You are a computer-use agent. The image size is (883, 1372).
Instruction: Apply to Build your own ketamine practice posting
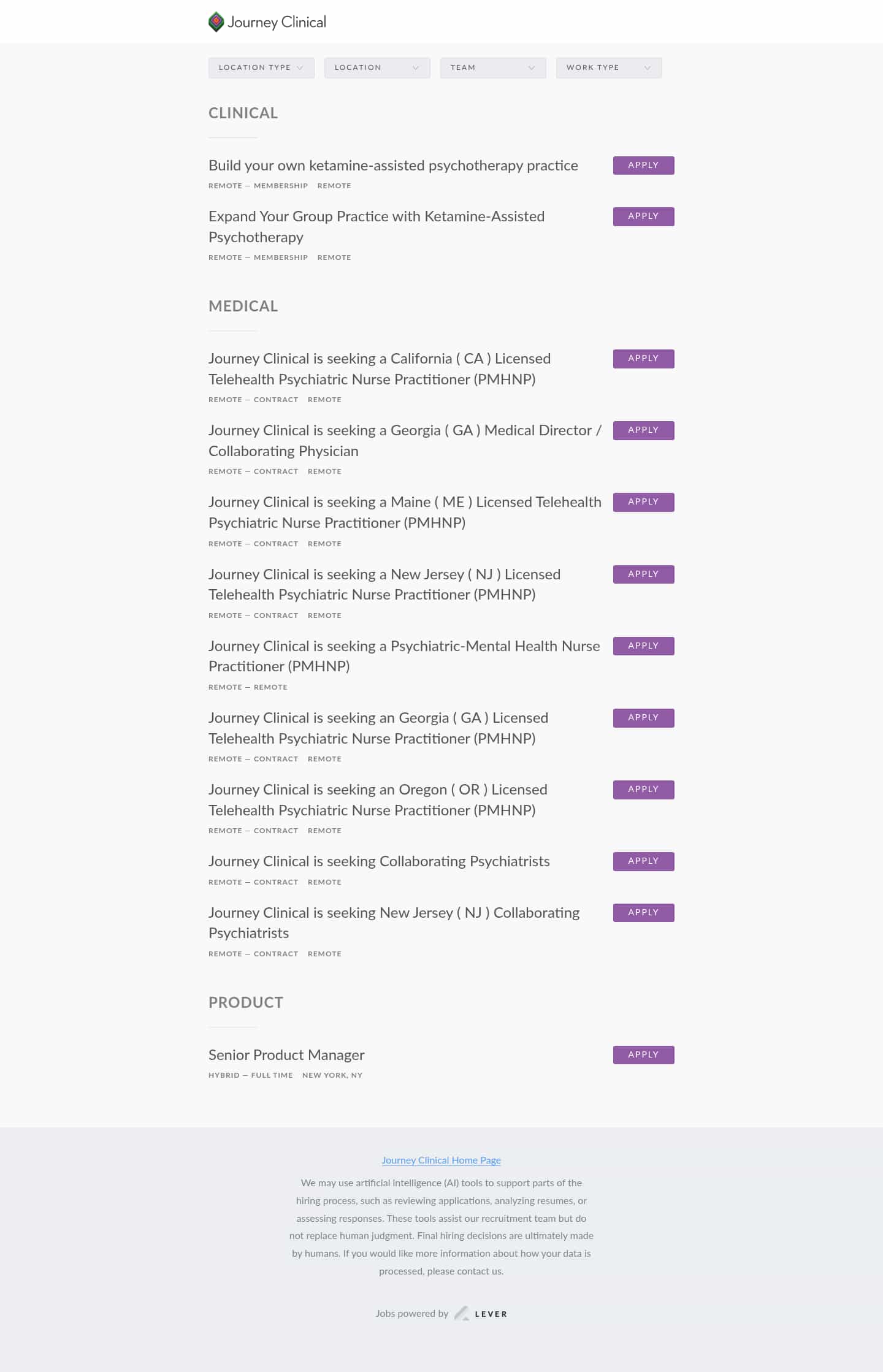[643, 166]
